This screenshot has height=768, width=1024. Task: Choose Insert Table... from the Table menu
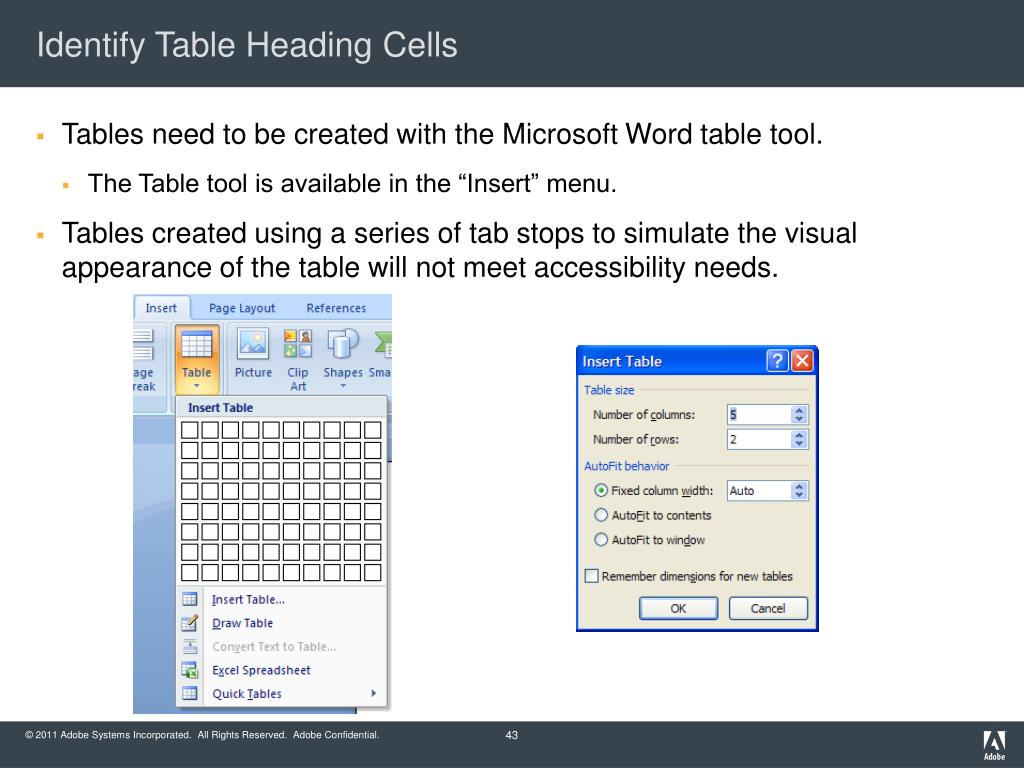pyautogui.click(x=248, y=600)
